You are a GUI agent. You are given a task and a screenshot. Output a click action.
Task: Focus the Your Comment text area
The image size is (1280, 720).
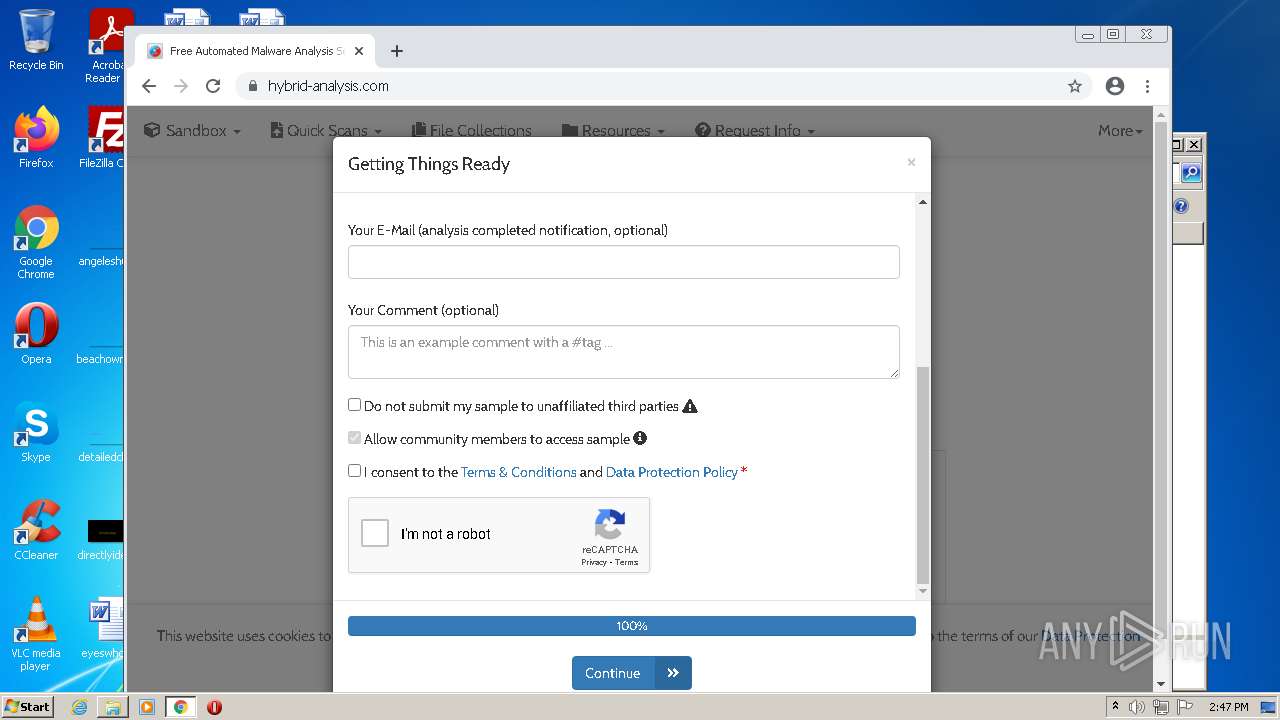pyautogui.click(x=624, y=352)
